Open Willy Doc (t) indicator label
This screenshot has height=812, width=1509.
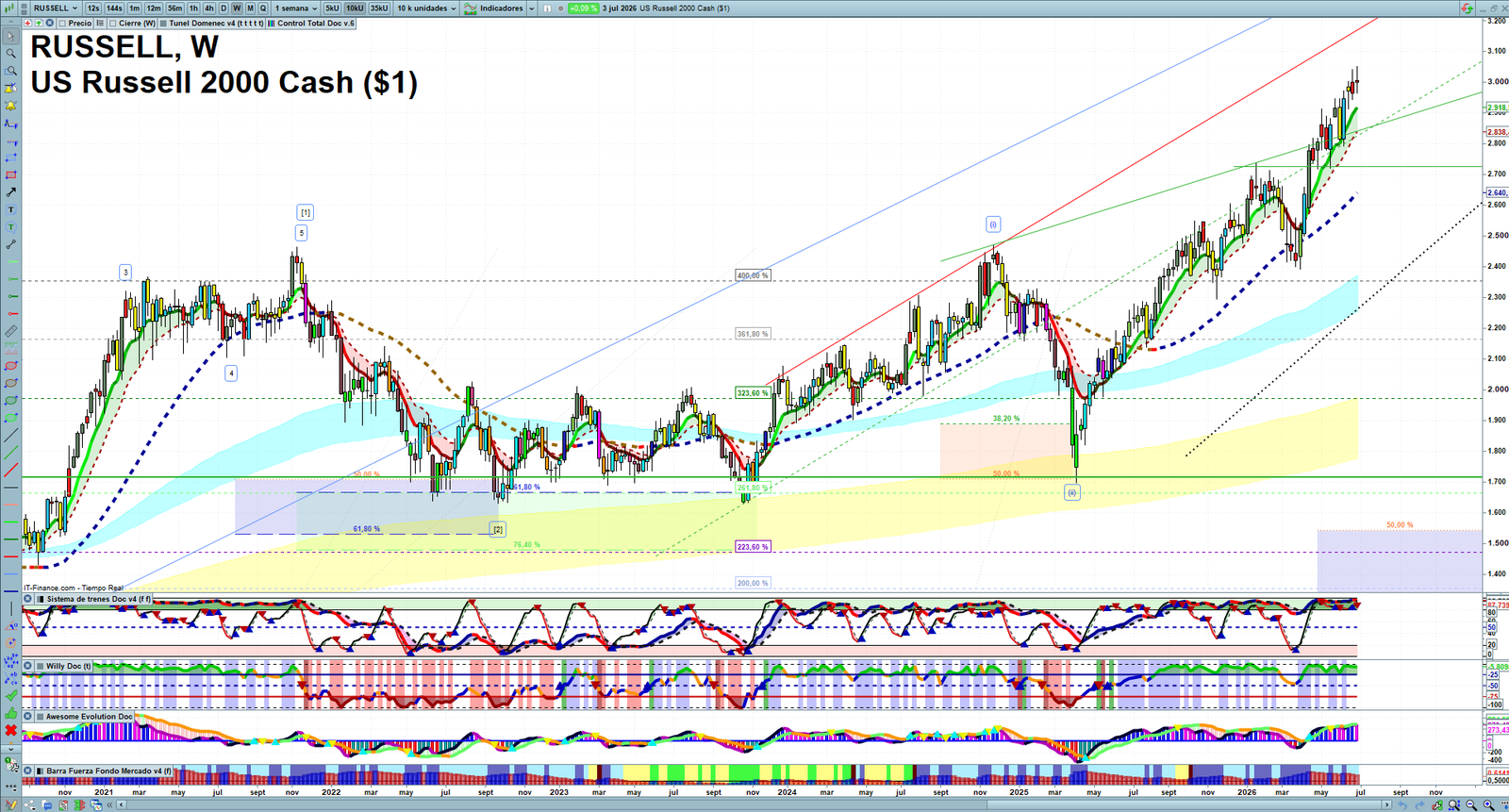tap(69, 666)
